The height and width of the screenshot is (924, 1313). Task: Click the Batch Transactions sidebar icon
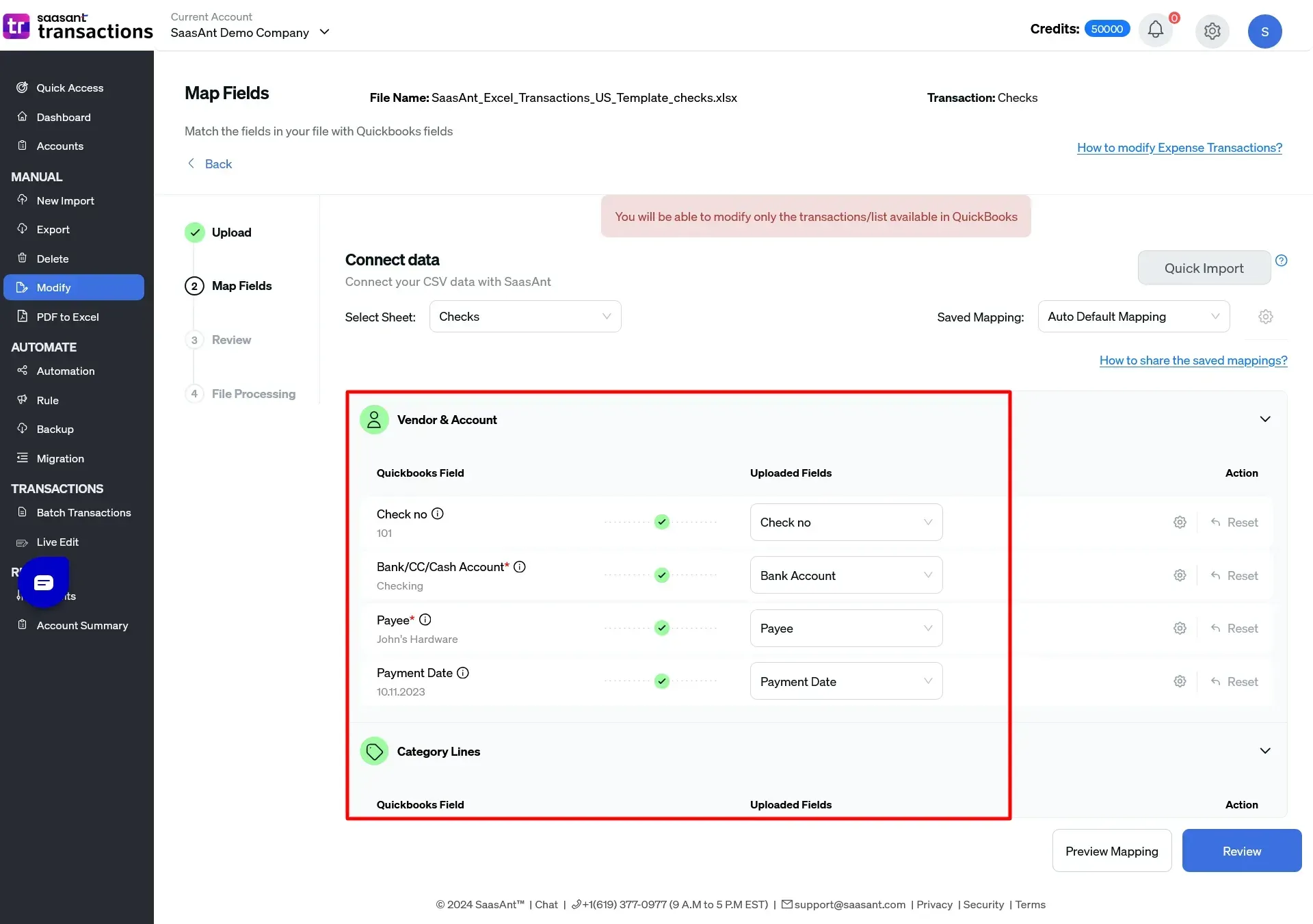(22, 513)
